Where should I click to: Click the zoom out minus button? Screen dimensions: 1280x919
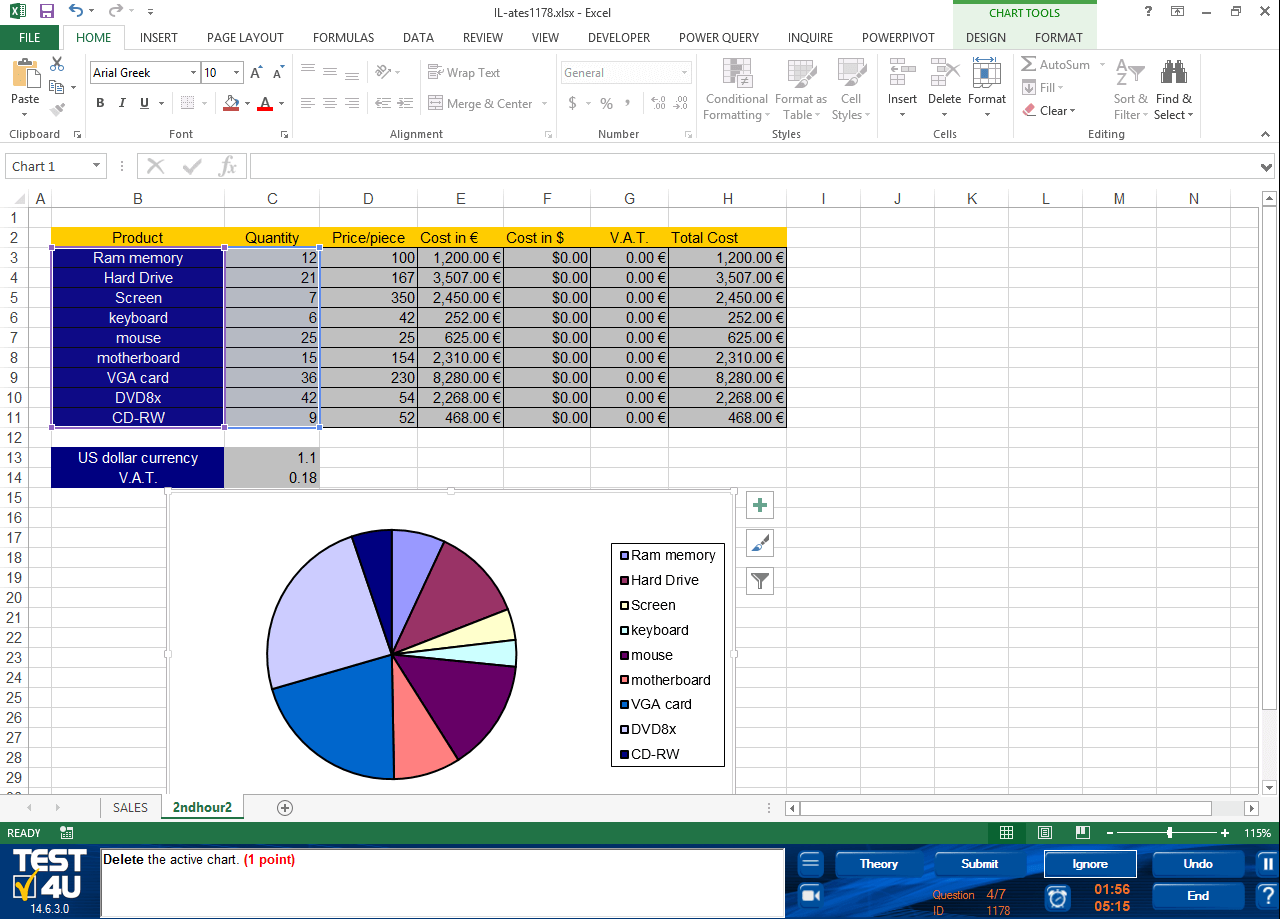pyautogui.click(x=1110, y=833)
